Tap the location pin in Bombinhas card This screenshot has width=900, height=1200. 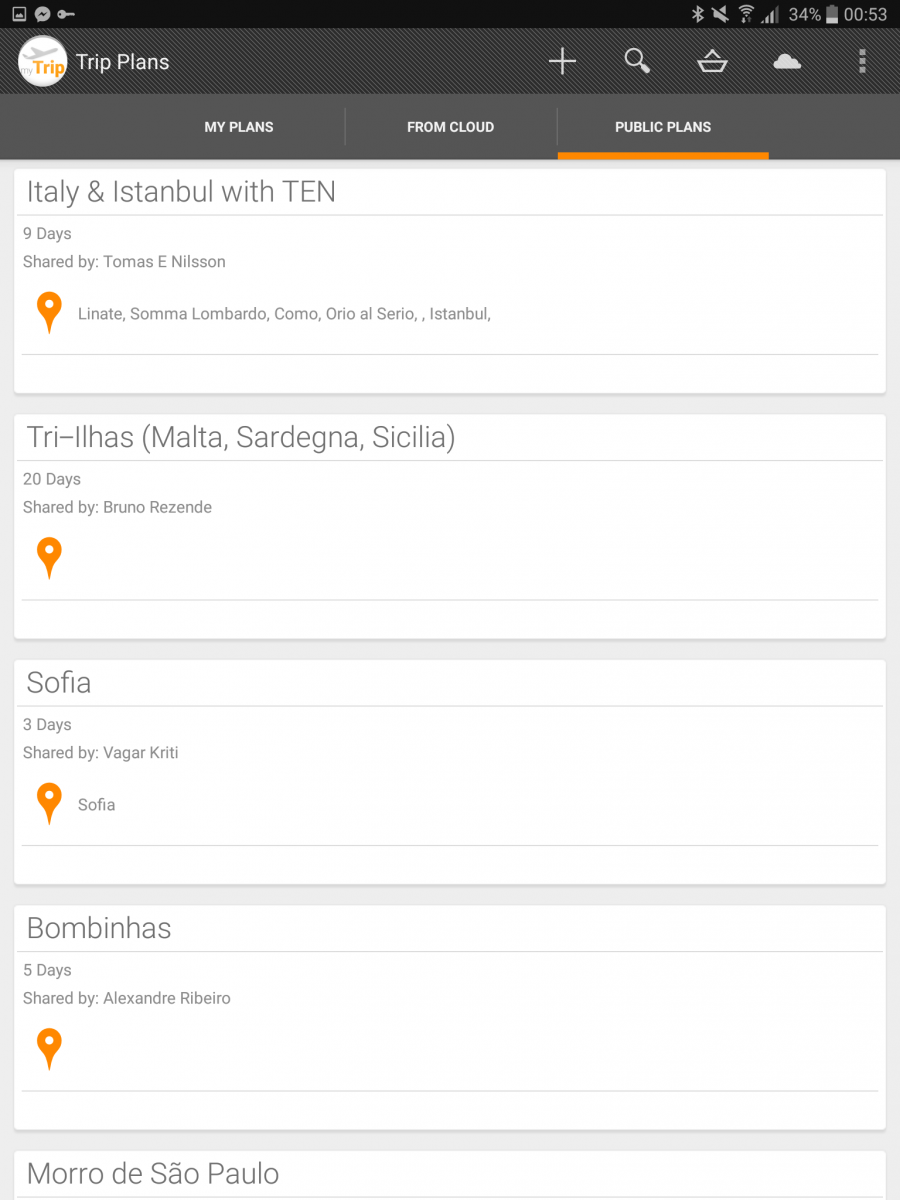pyautogui.click(x=49, y=1049)
